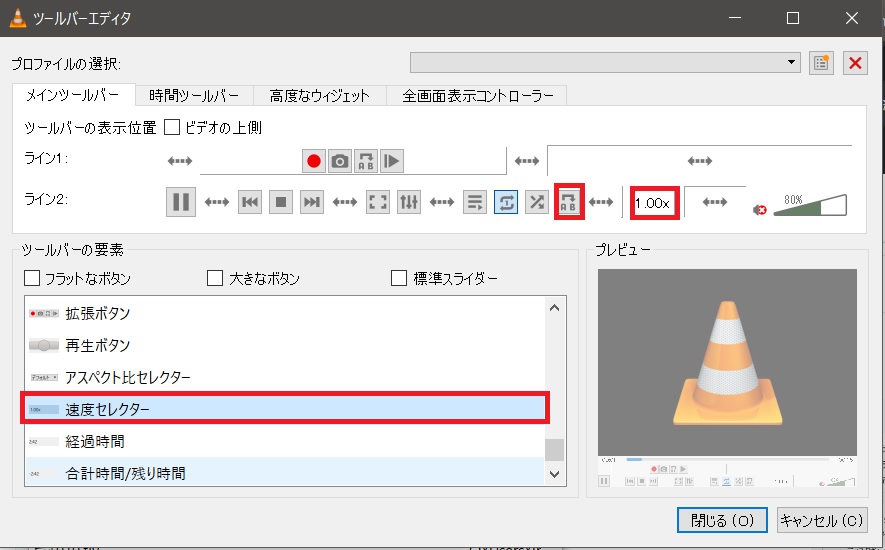Enable the フラットなボタン checkbox
885x550 pixels.
pos(32,278)
